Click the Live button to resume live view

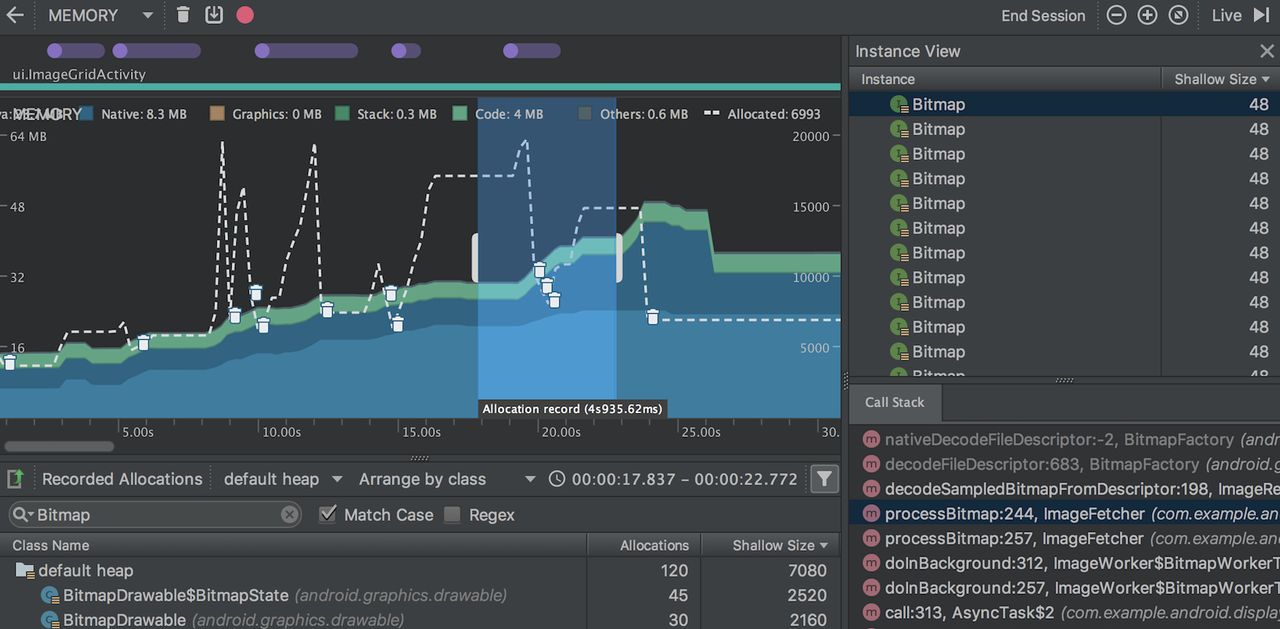pos(1226,15)
